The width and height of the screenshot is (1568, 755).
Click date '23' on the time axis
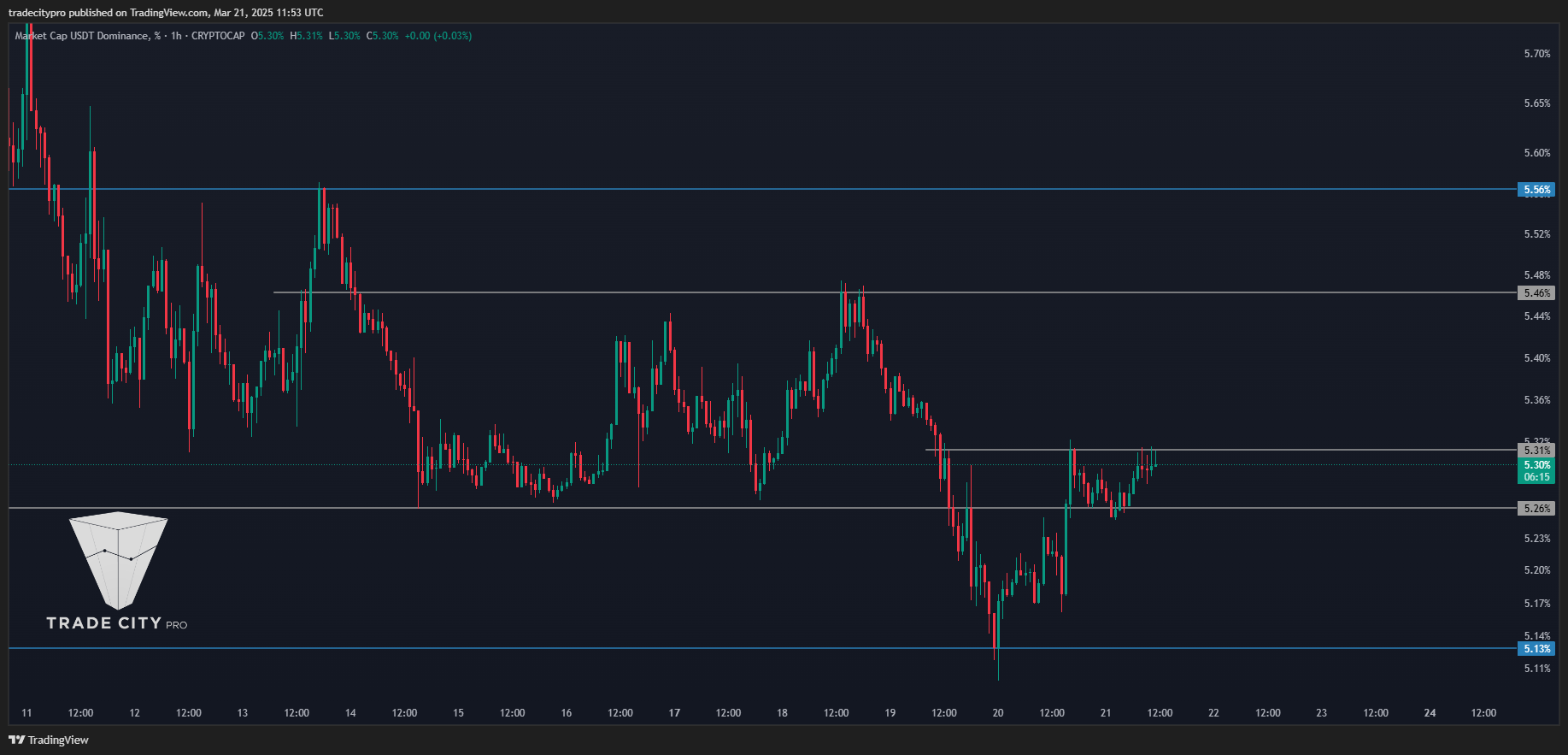(1322, 713)
